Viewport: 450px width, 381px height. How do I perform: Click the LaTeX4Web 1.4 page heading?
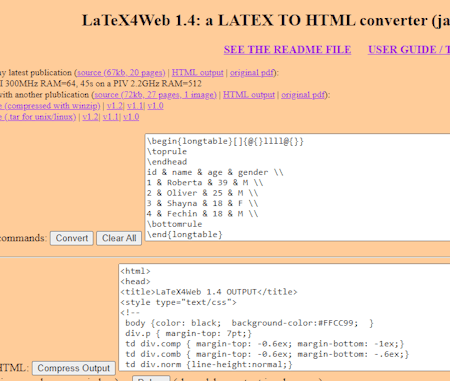(x=266, y=21)
